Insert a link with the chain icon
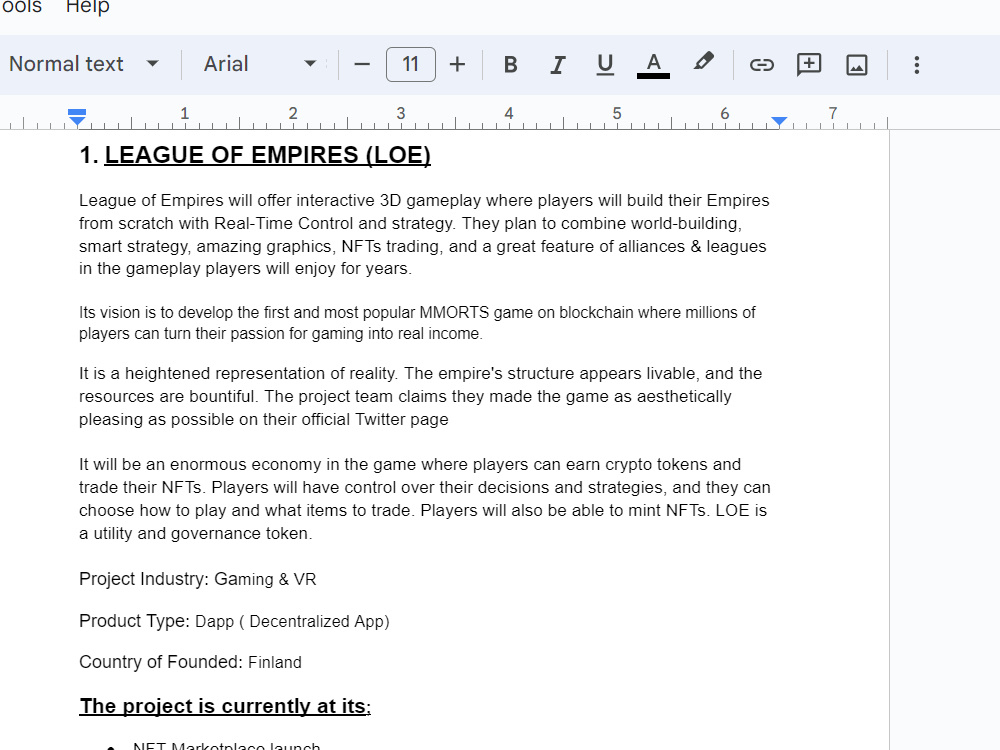This screenshot has height=750, width=1000. pos(761,64)
